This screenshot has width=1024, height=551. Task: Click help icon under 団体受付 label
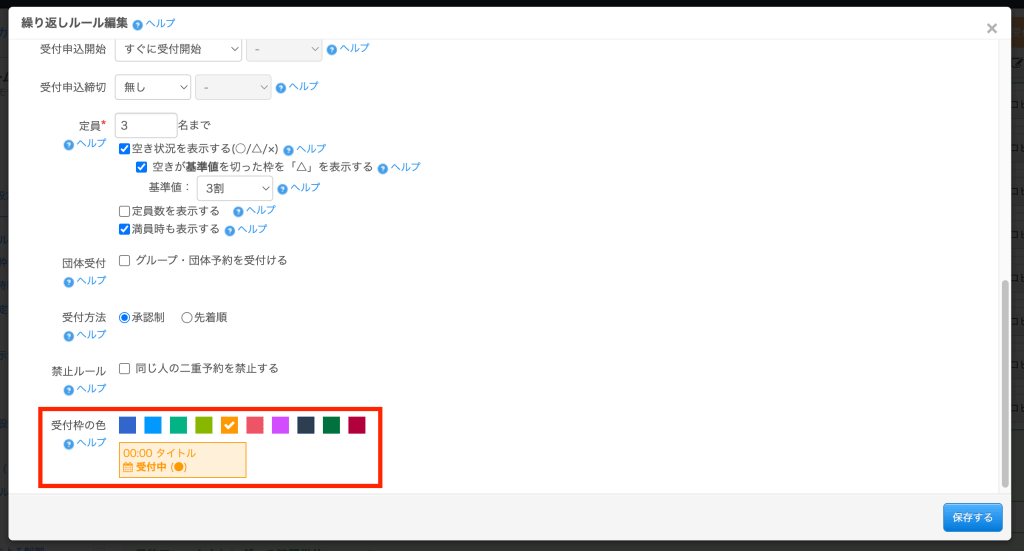[x=69, y=281]
